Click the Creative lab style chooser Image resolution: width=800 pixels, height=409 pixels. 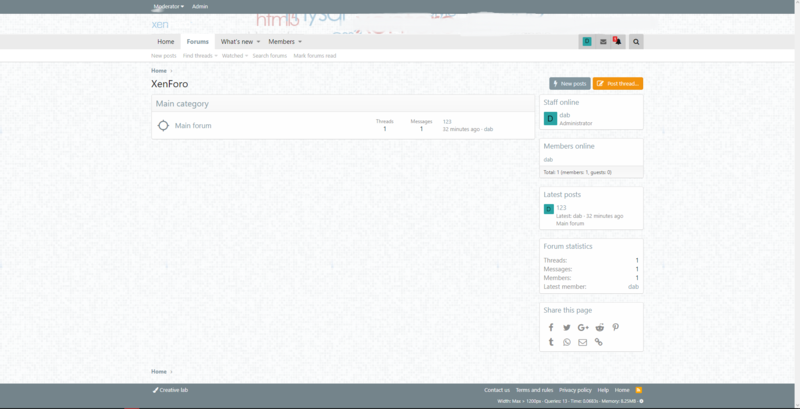(x=170, y=390)
